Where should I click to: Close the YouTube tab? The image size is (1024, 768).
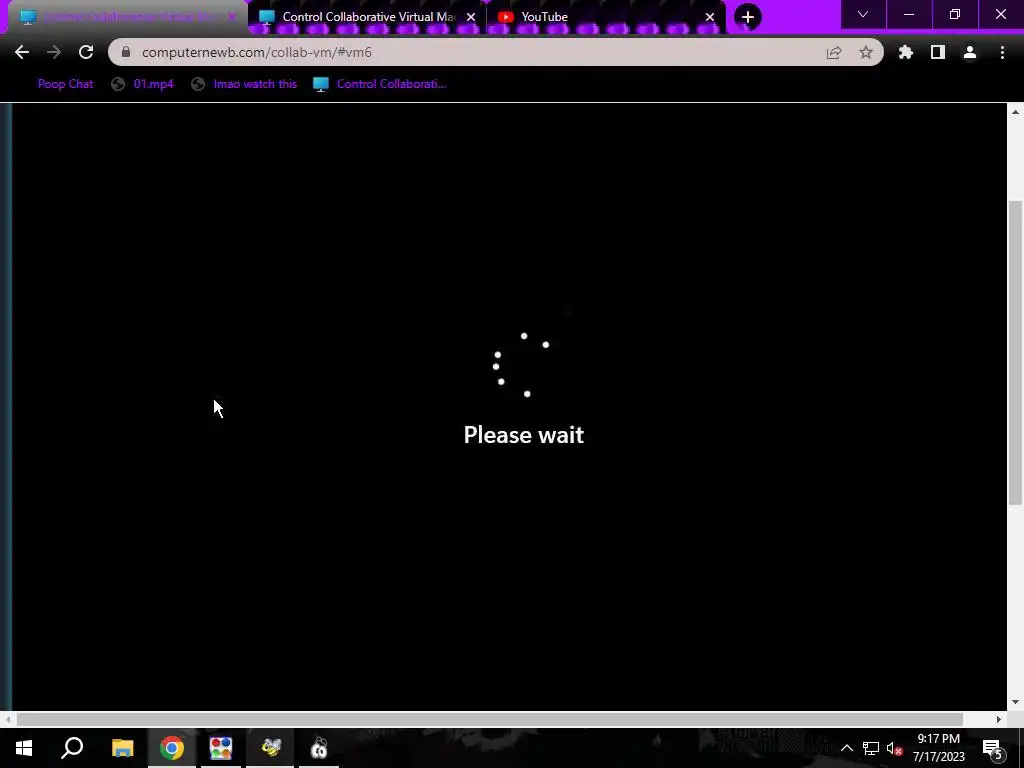click(x=710, y=17)
